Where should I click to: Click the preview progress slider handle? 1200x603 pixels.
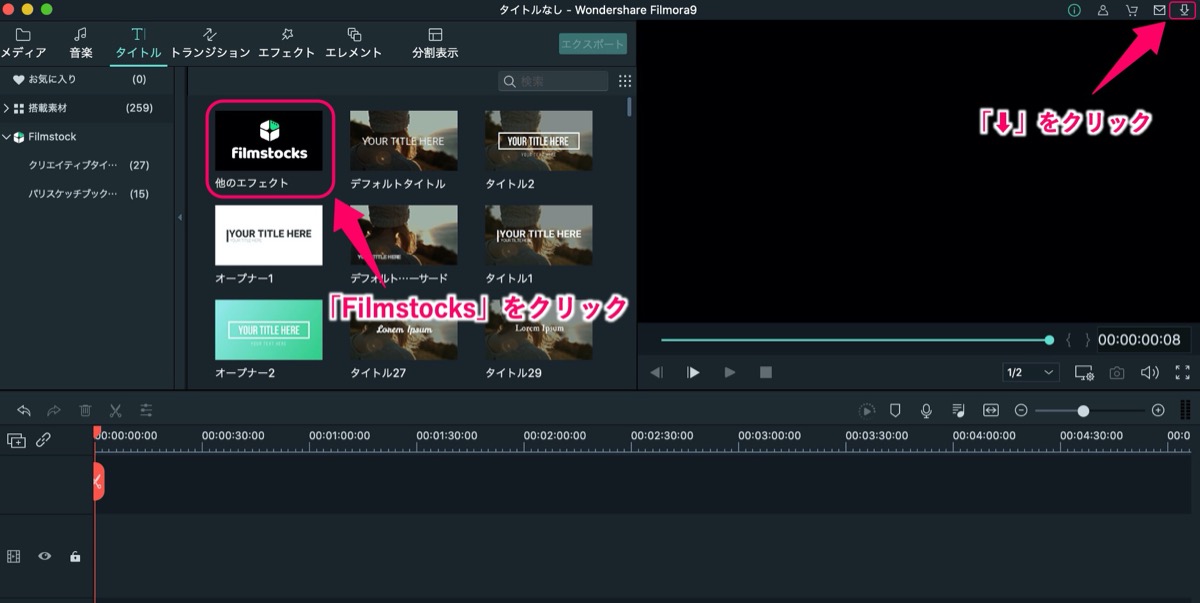coord(1049,340)
